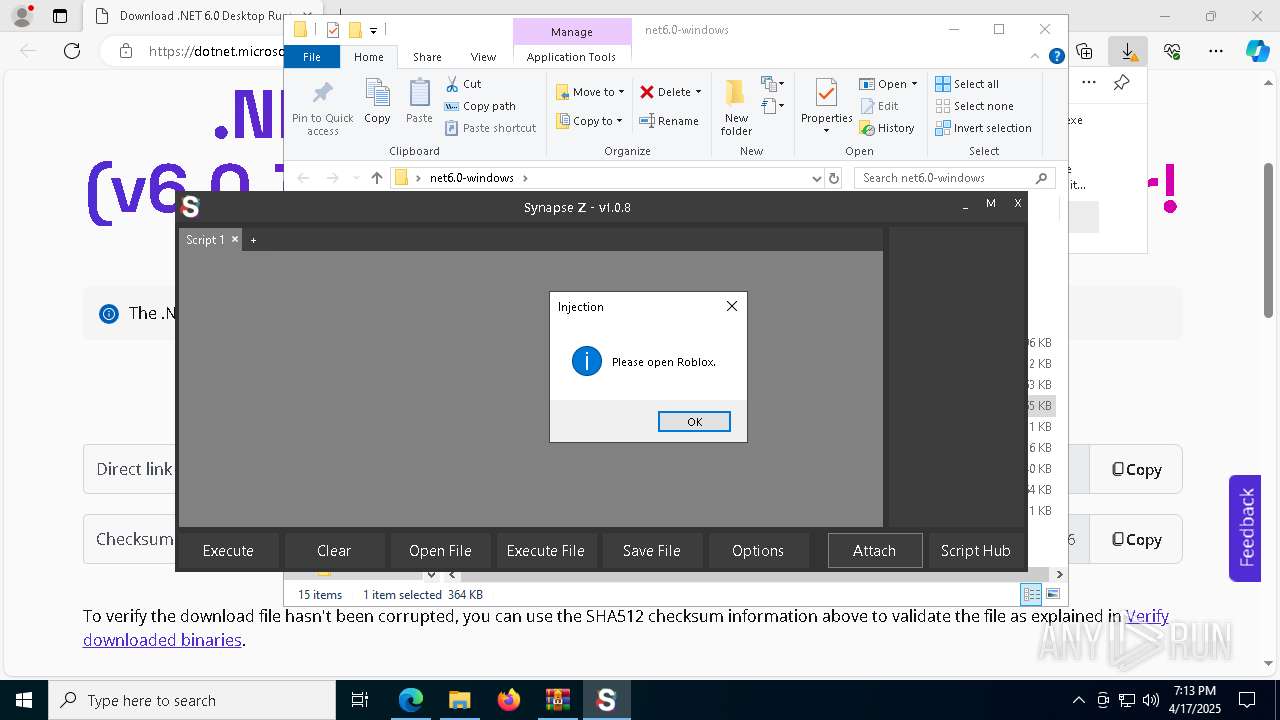Screen dimensions: 1280x720
Task: Close the Script 1 tab
Action: tap(235, 239)
